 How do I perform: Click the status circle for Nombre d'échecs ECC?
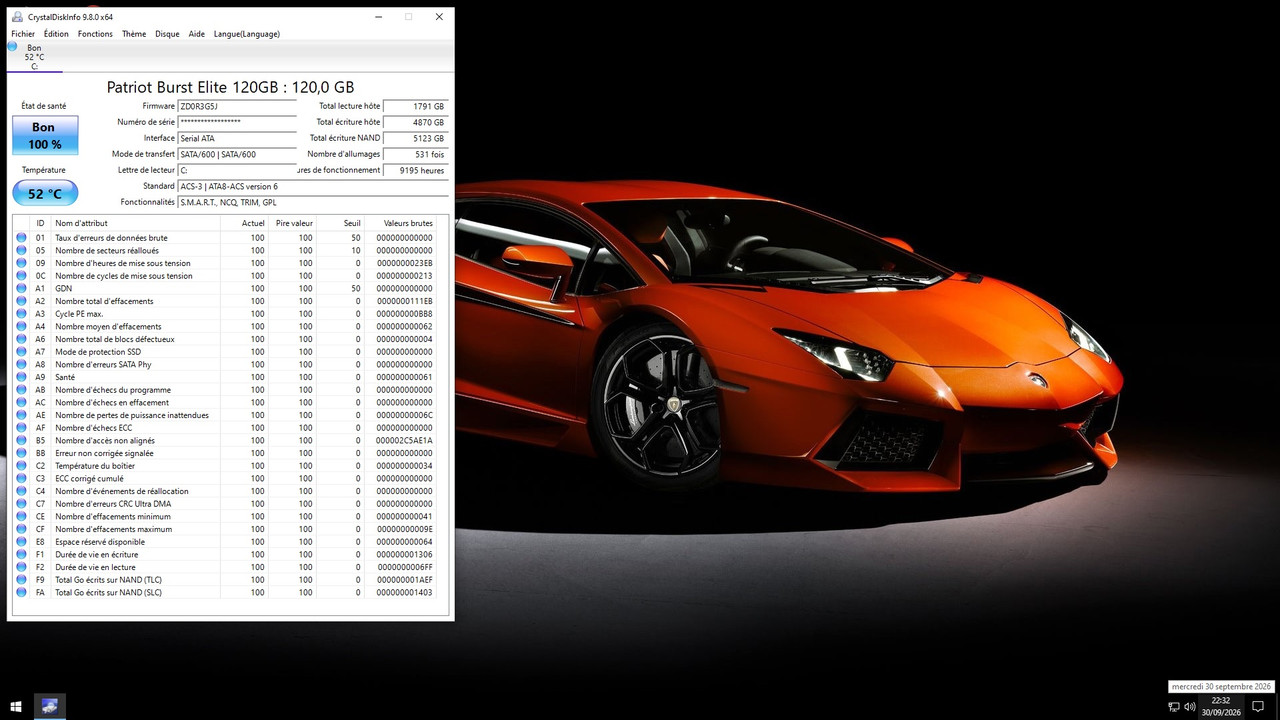click(21, 428)
